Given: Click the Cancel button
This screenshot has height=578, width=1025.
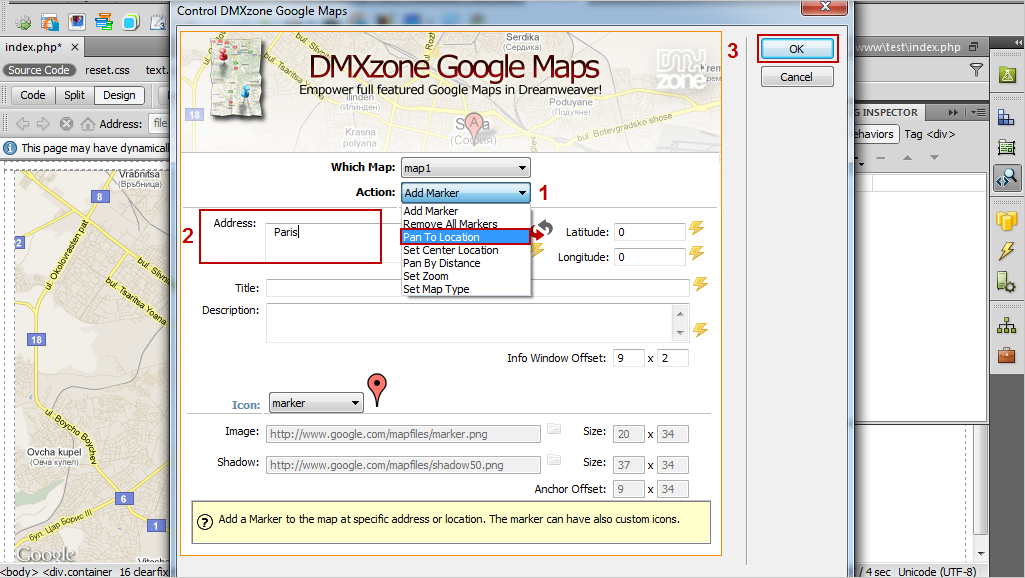Looking at the screenshot, I should pos(797,77).
